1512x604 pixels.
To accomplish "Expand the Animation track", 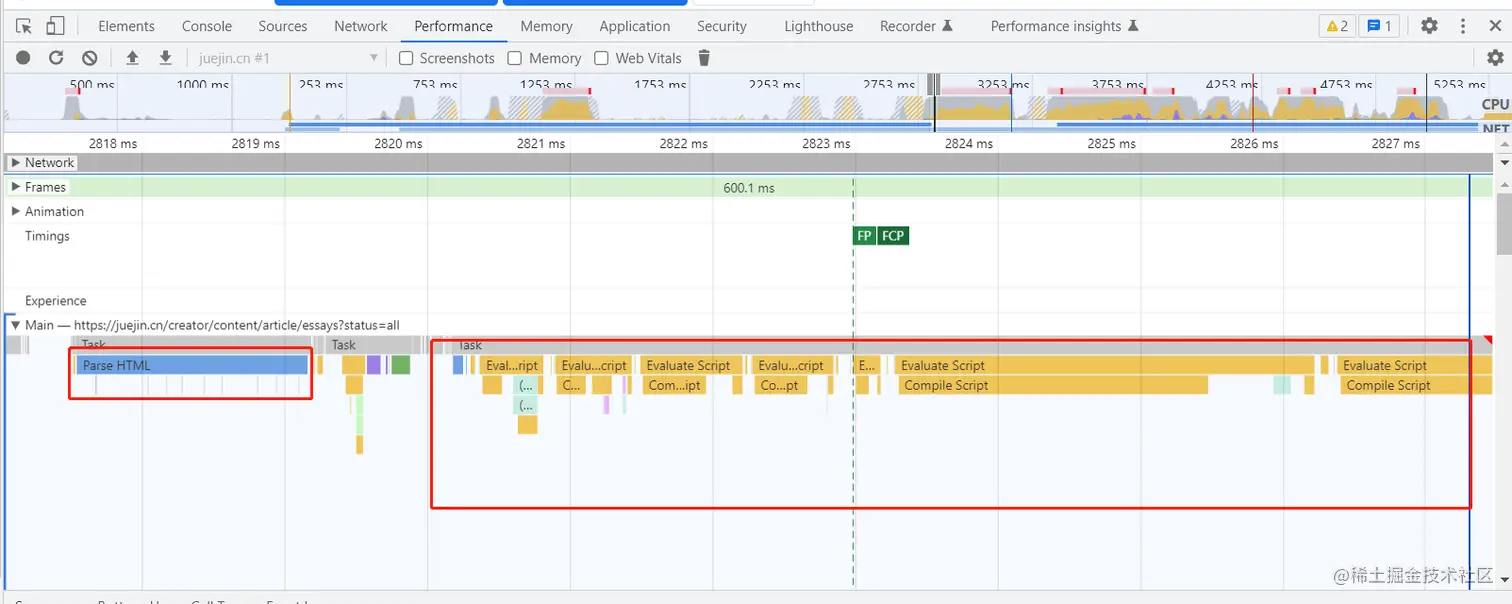I will pyautogui.click(x=16, y=211).
